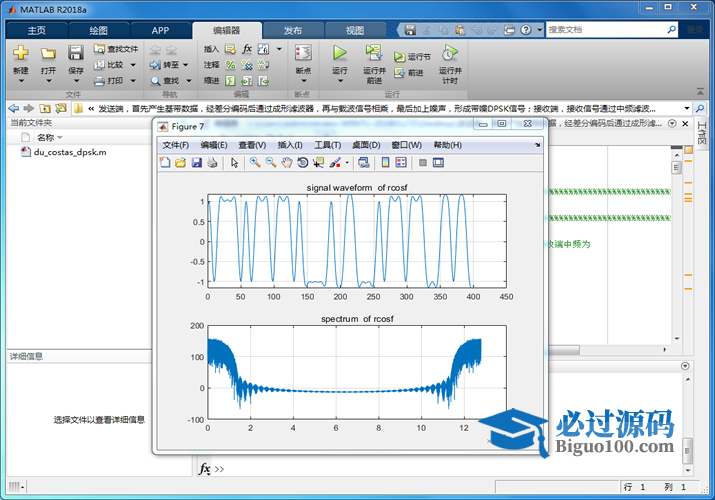Screen dimensions: 715x500
Task: Toggle Data Cursor tool in Figure 7
Action: coord(318,162)
